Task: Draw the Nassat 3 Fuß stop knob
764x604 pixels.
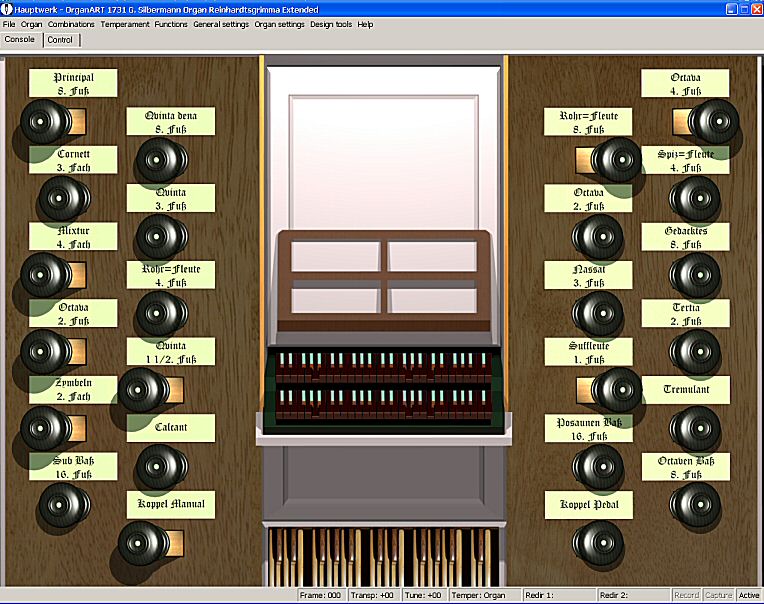Action: (x=598, y=313)
